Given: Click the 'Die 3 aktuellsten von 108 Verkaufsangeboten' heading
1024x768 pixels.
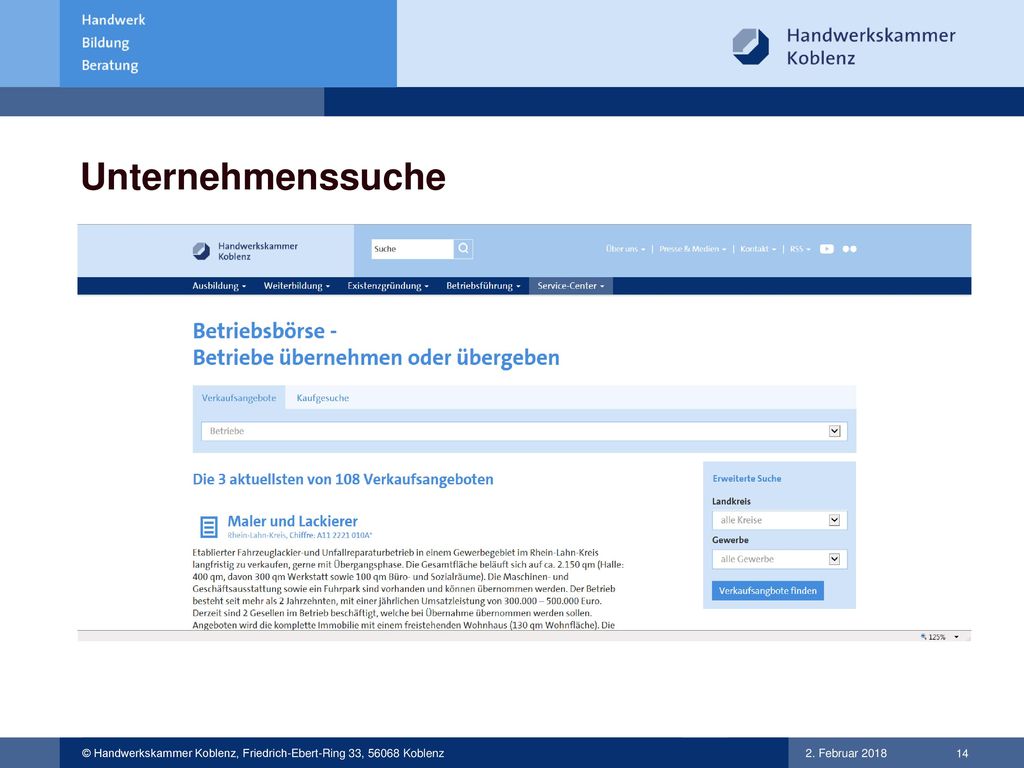Looking at the screenshot, I should coord(343,479).
